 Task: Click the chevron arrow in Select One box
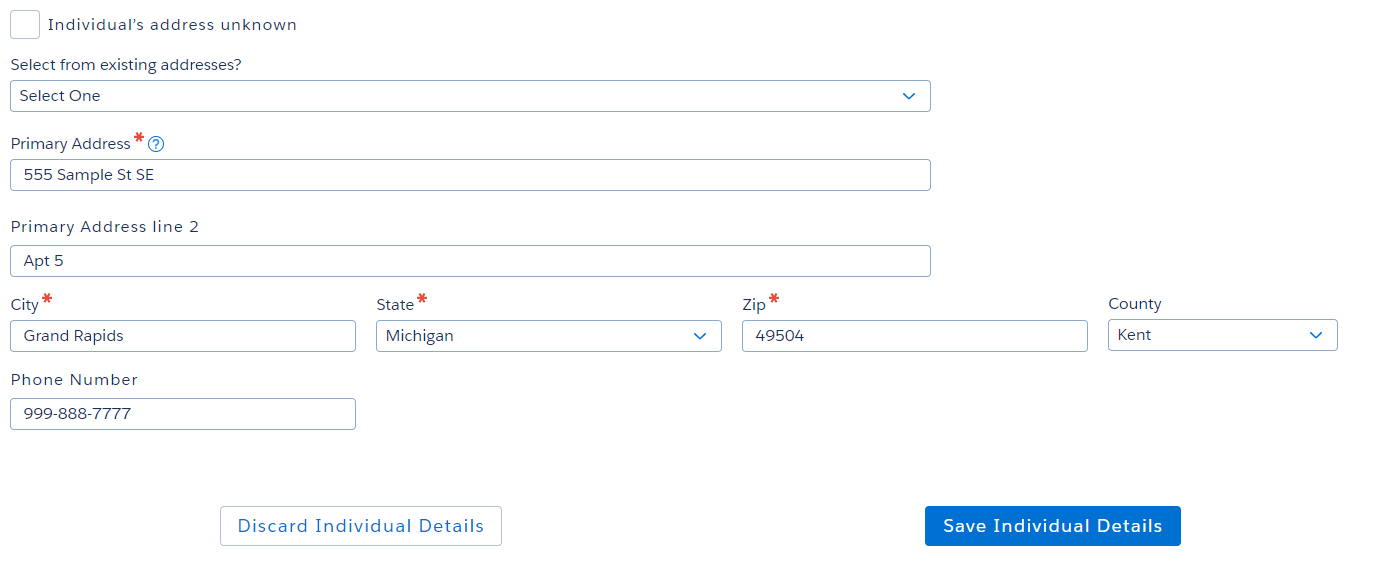click(x=908, y=96)
